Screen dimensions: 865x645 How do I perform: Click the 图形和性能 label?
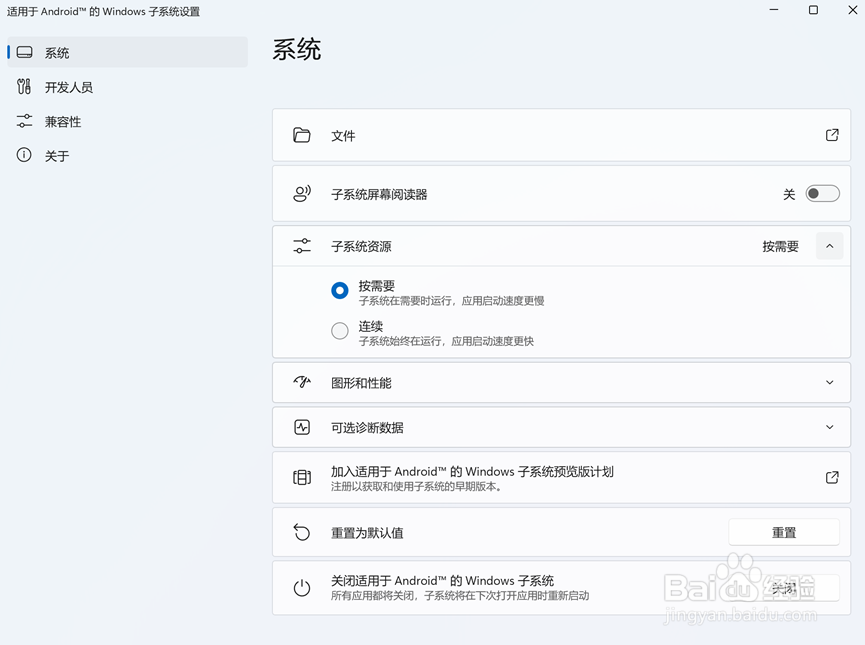361,383
